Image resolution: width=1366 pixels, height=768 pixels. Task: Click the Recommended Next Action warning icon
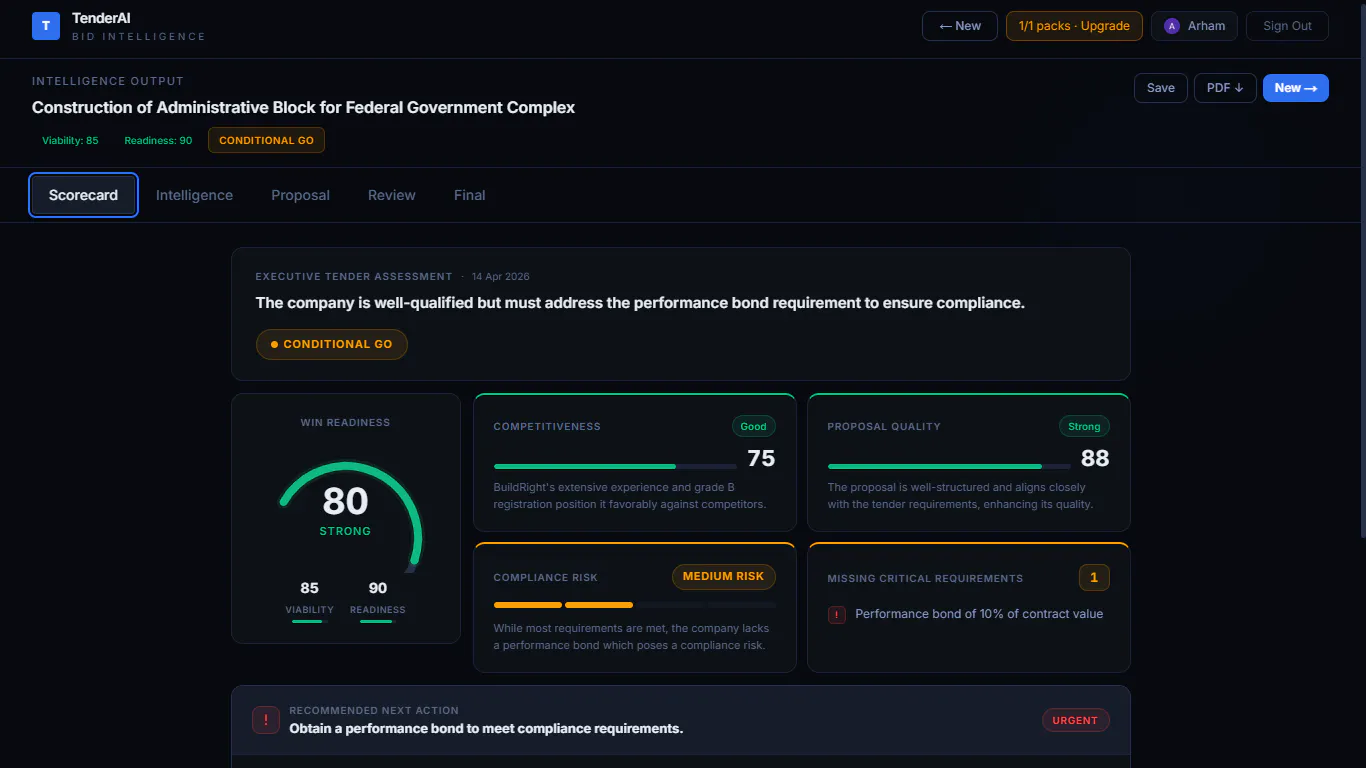[266, 720]
